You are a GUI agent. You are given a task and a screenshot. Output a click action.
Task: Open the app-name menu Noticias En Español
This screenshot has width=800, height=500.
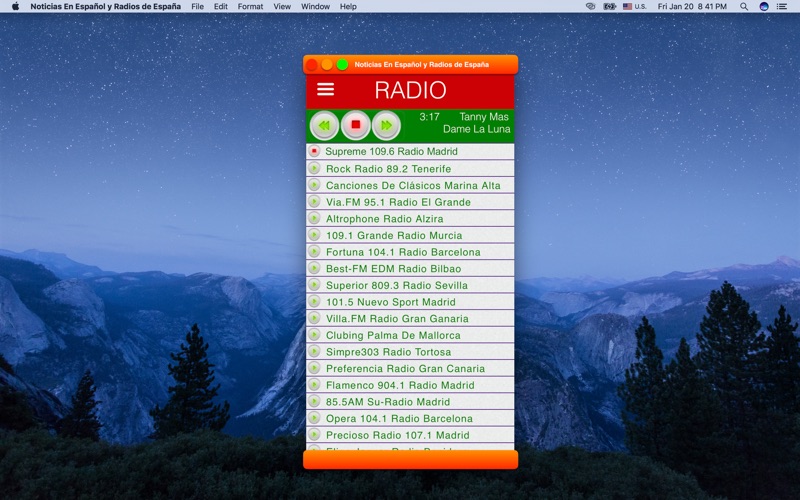point(106,7)
